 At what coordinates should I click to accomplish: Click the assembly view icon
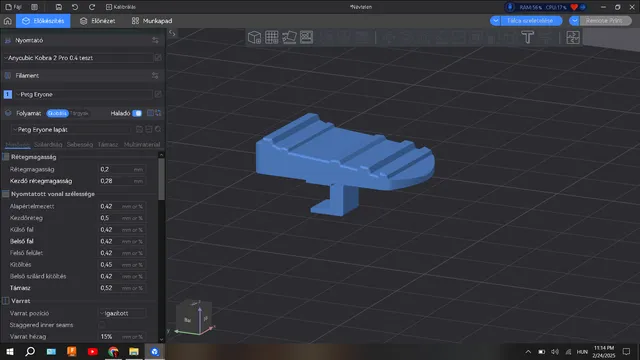click(x=573, y=38)
